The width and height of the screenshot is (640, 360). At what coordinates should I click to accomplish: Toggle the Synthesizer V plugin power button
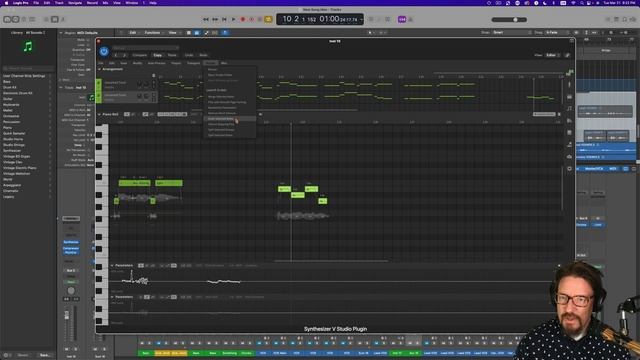[x=104, y=51]
